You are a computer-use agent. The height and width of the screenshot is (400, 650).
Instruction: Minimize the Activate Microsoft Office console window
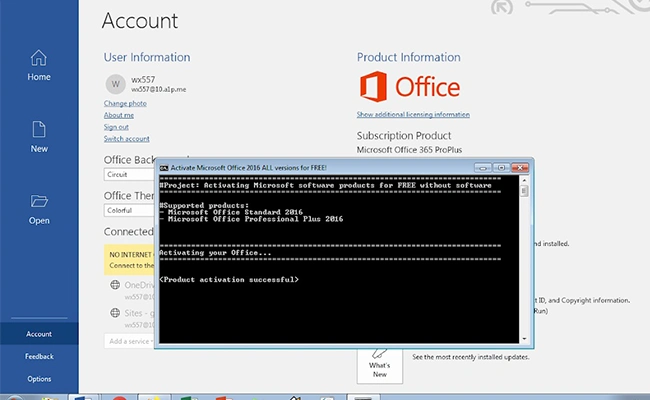(483, 167)
